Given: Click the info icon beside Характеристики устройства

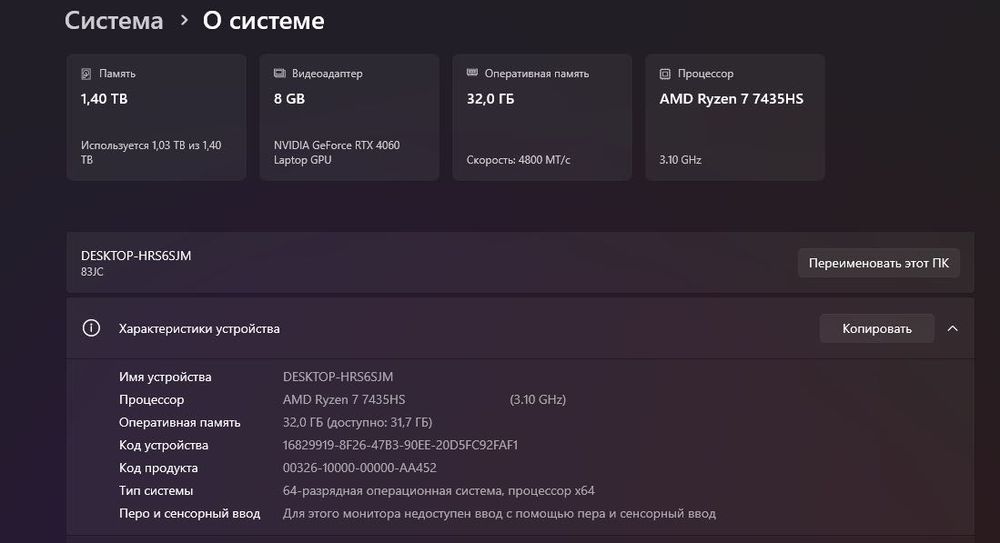Looking at the screenshot, I should click(91, 328).
